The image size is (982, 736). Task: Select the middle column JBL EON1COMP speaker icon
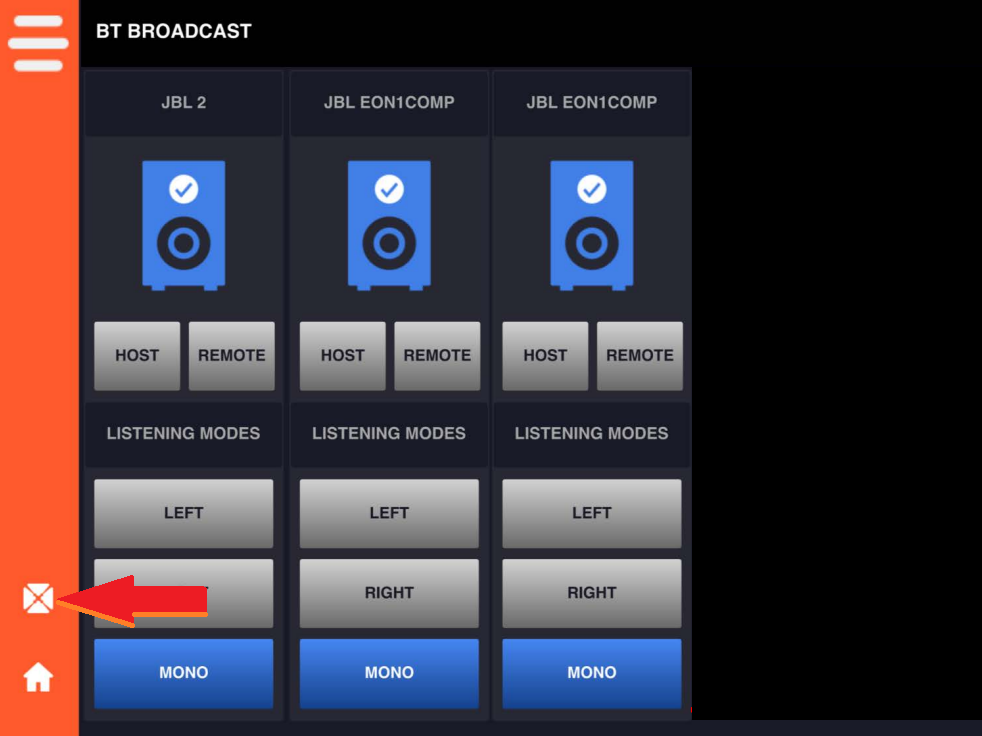point(389,225)
